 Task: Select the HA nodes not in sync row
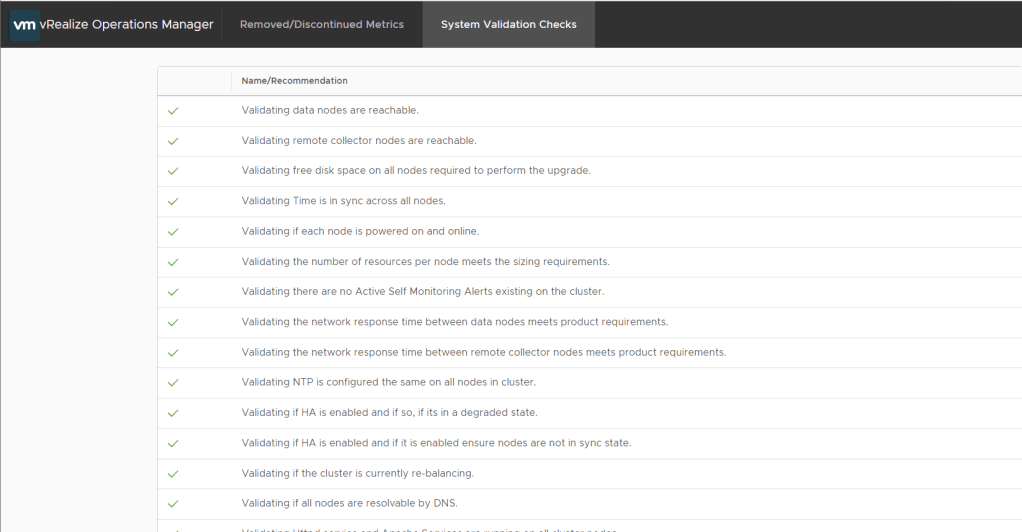(x=436, y=443)
